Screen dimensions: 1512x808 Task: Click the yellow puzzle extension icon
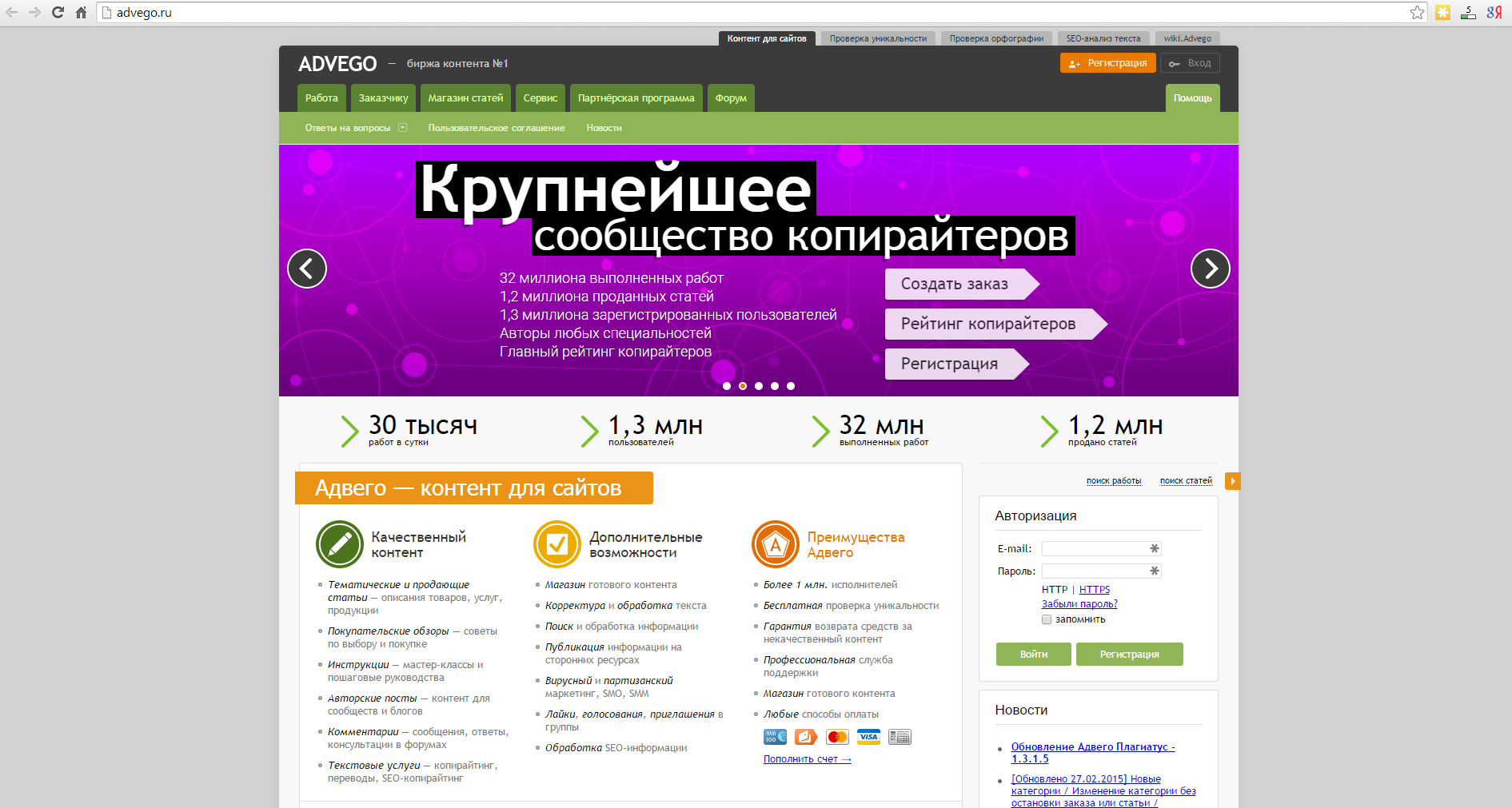click(x=1442, y=12)
